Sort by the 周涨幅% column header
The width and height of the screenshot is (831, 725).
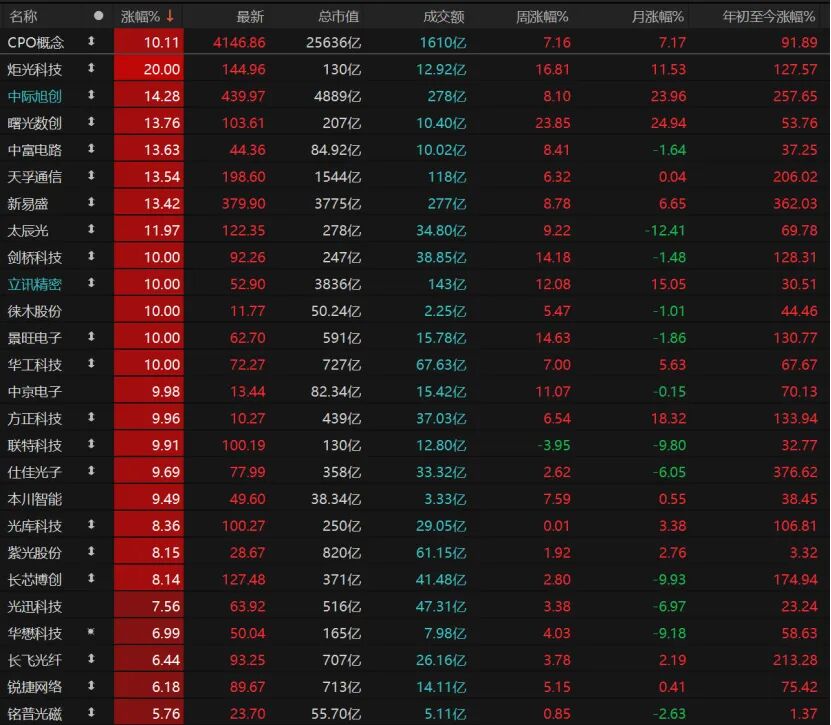(542, 16)
